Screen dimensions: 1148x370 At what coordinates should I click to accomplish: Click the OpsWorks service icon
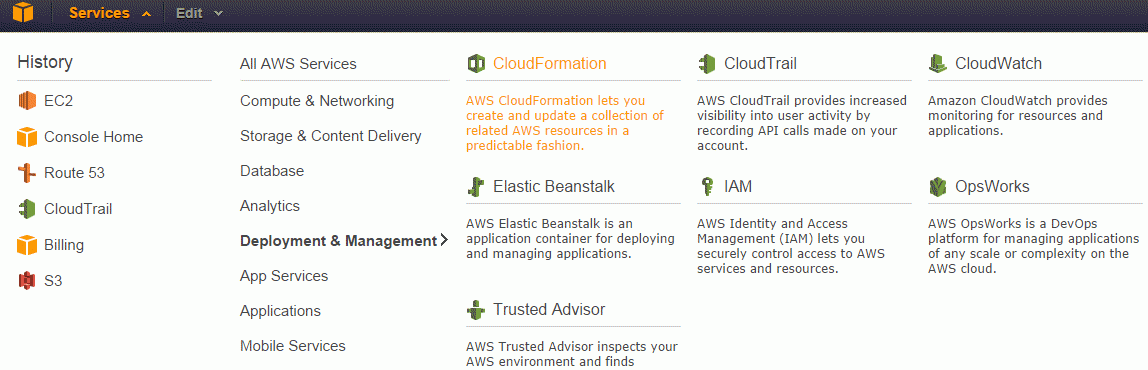(937, 186)
